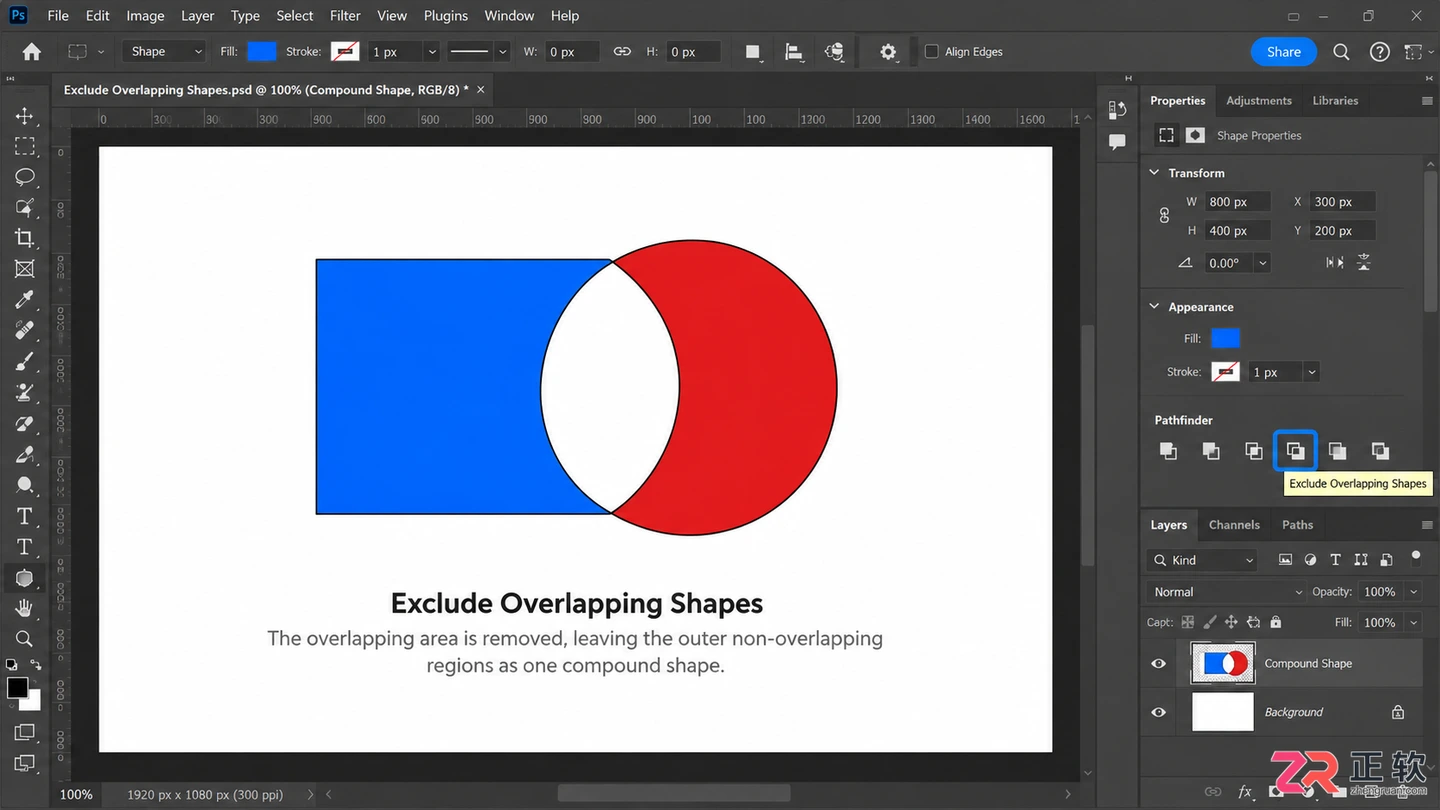This screenshot has width=1440, height=810.
Task: Collapse the Transform section
Action: pyautogui.click(x=1154, y=173)
